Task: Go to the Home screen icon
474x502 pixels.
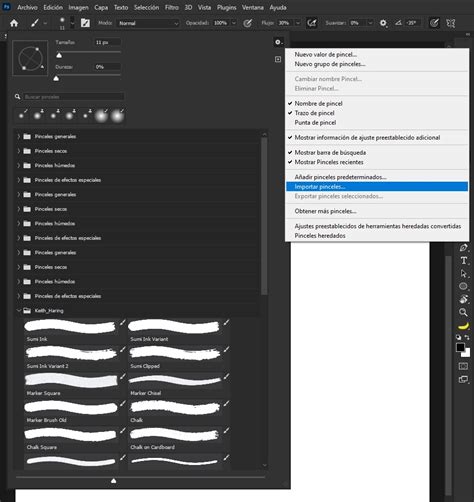Action: pyautogui.click(x=14, y=23)
